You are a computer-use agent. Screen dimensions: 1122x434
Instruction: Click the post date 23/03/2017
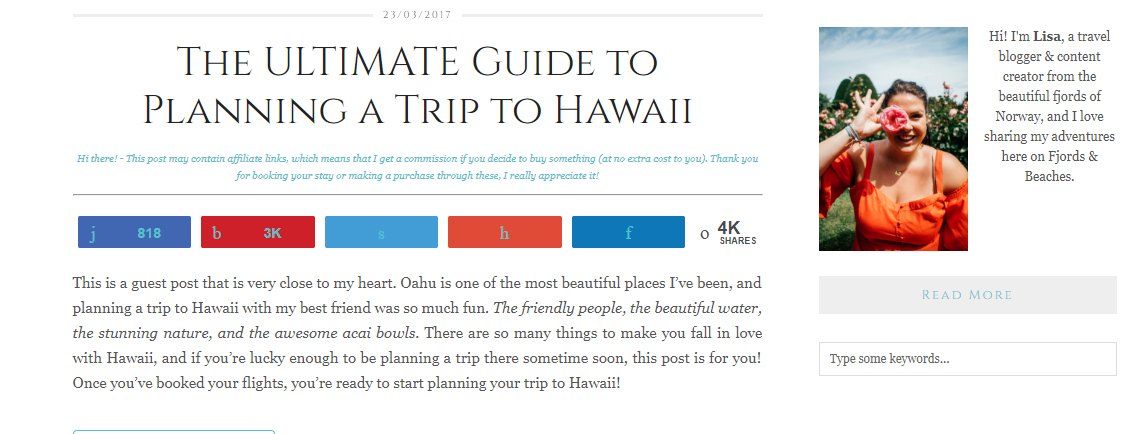pos(417,14)
